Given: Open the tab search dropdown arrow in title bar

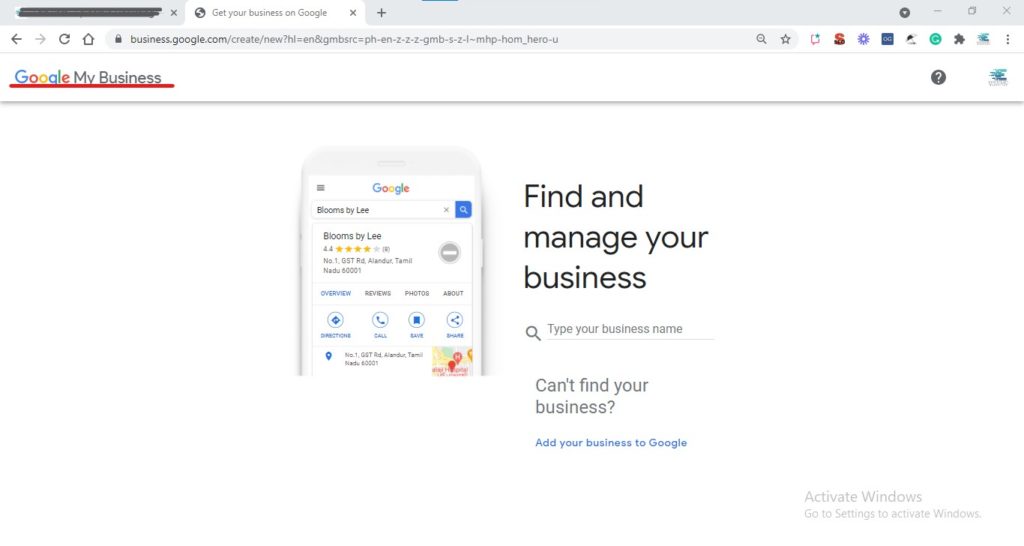Looking at the screenshot, I should pyautogui.click(x=904, y=12).
